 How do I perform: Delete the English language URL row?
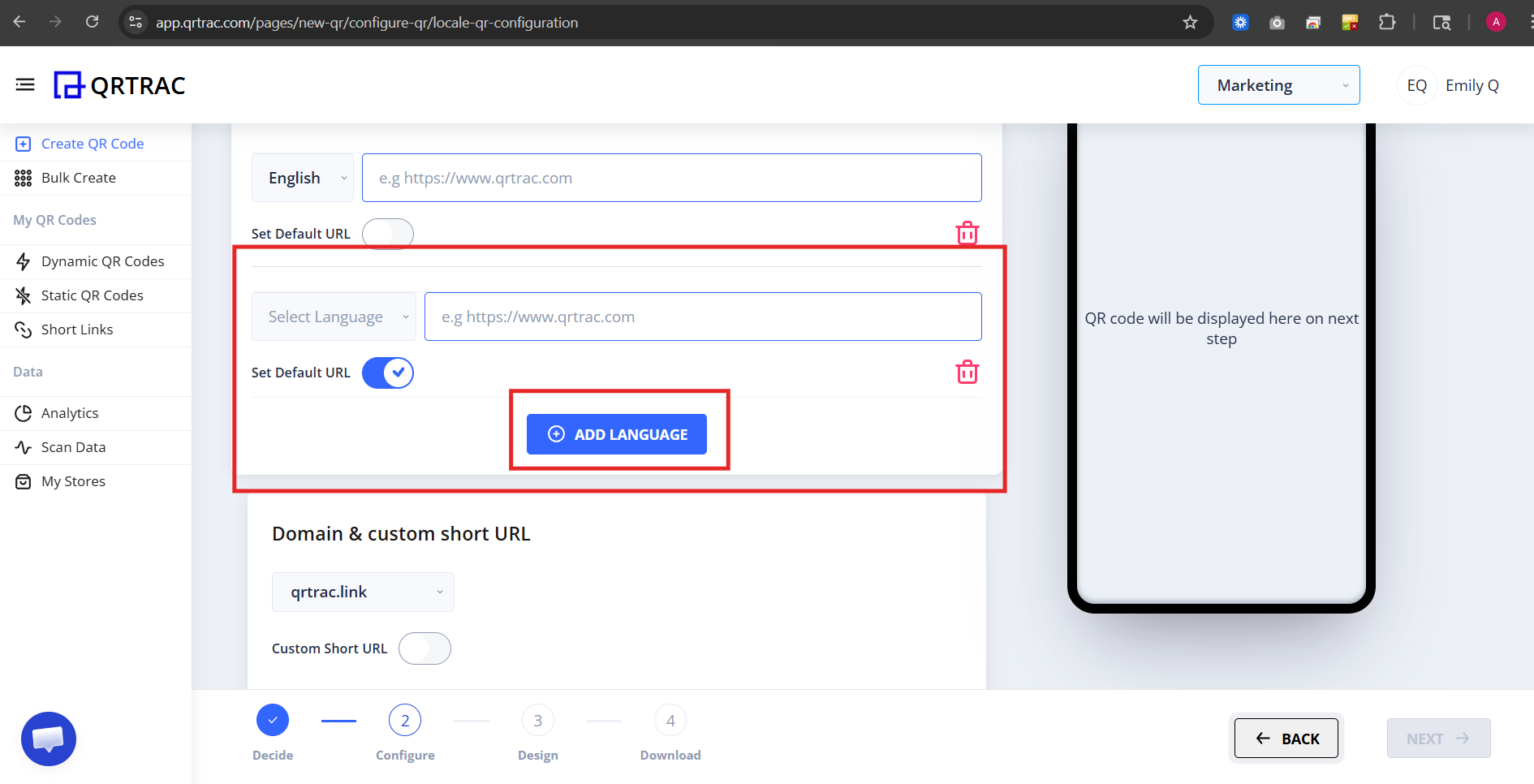(967, 233)
